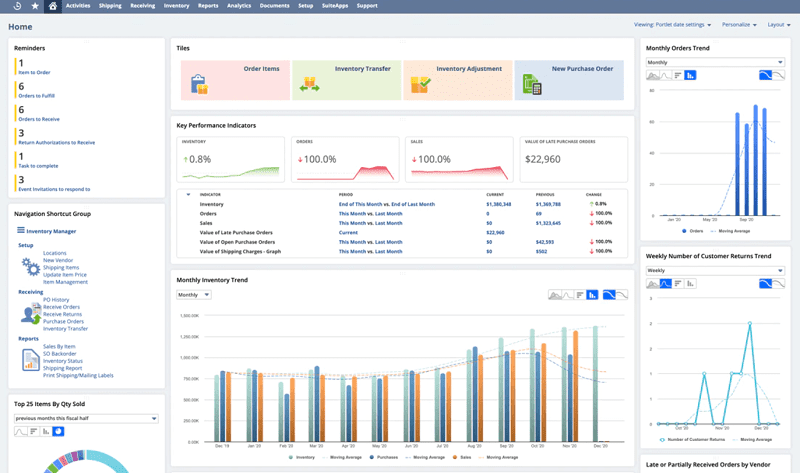Click the Print Shipping/Mailing Labels link
Screen dimensions: 800x473
(78, 376)
